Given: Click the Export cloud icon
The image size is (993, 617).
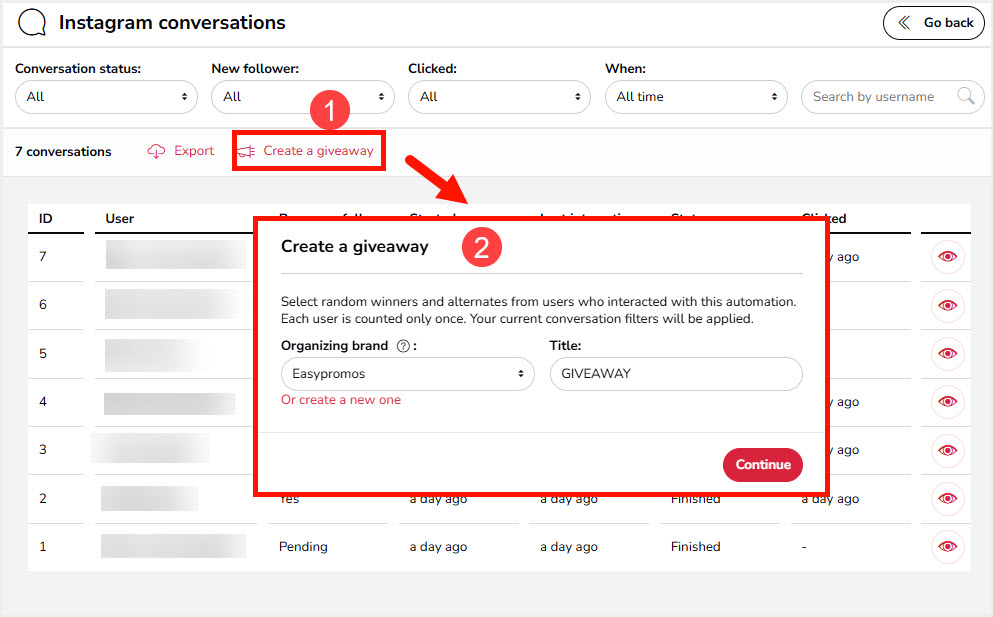Looking at the screenshot, I should [156, 151].
